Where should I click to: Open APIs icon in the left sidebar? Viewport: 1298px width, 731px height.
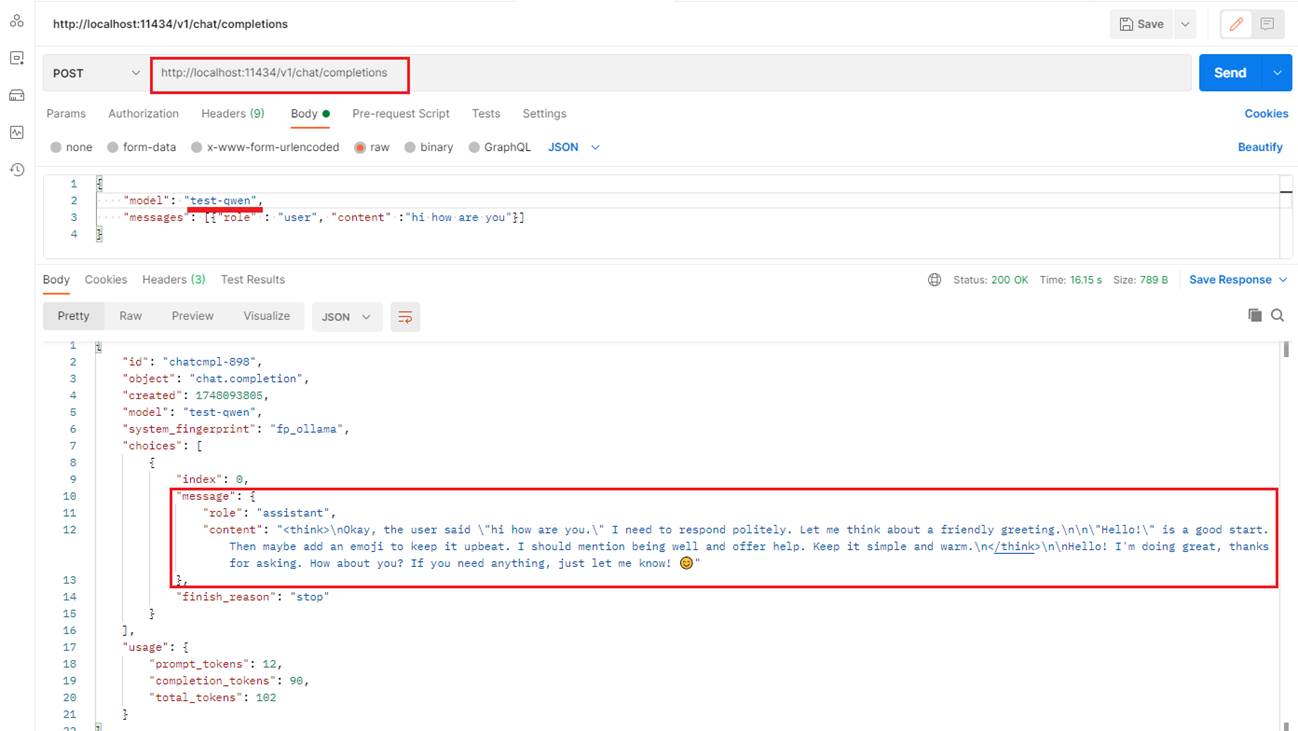(16, 58)
